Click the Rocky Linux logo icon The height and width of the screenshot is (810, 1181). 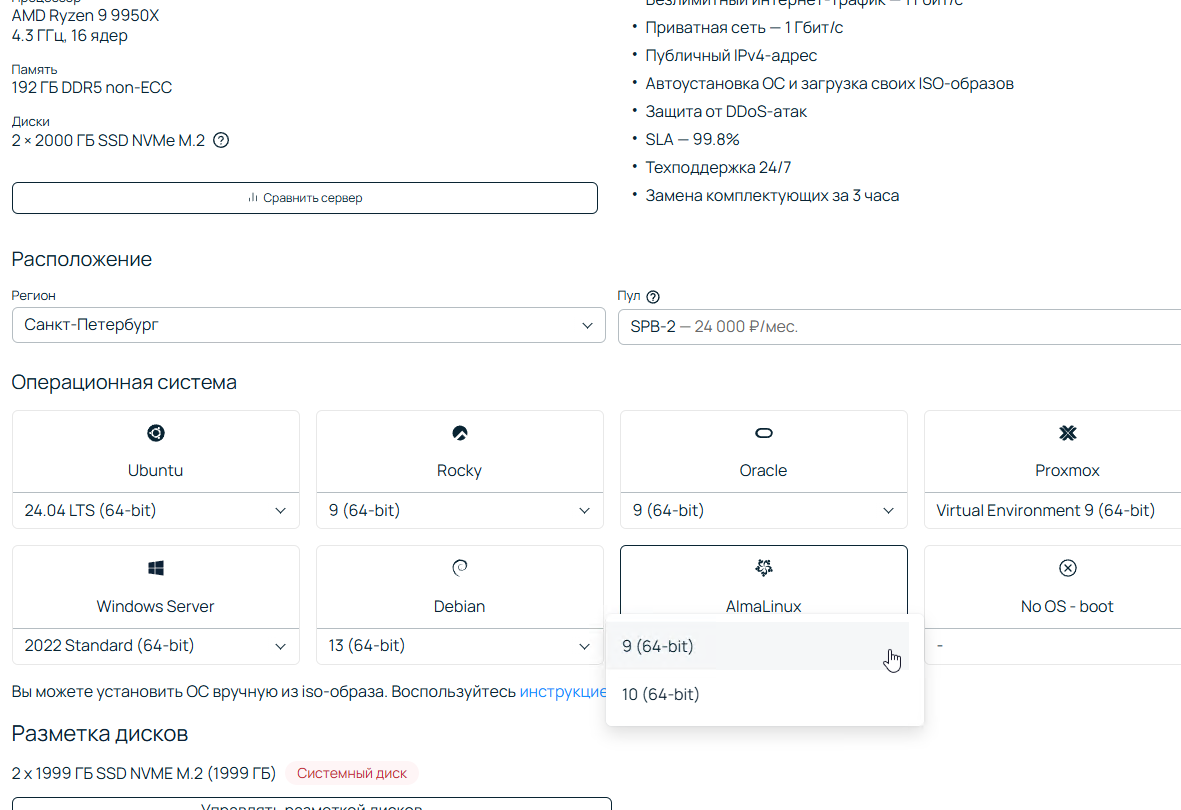[459, 433]
